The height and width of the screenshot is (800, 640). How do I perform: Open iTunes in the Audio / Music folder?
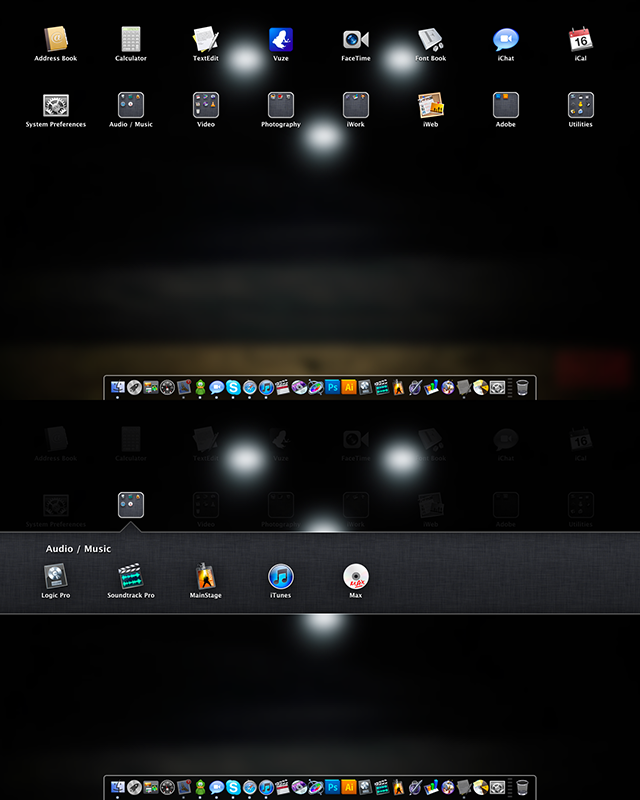[281, 577]
